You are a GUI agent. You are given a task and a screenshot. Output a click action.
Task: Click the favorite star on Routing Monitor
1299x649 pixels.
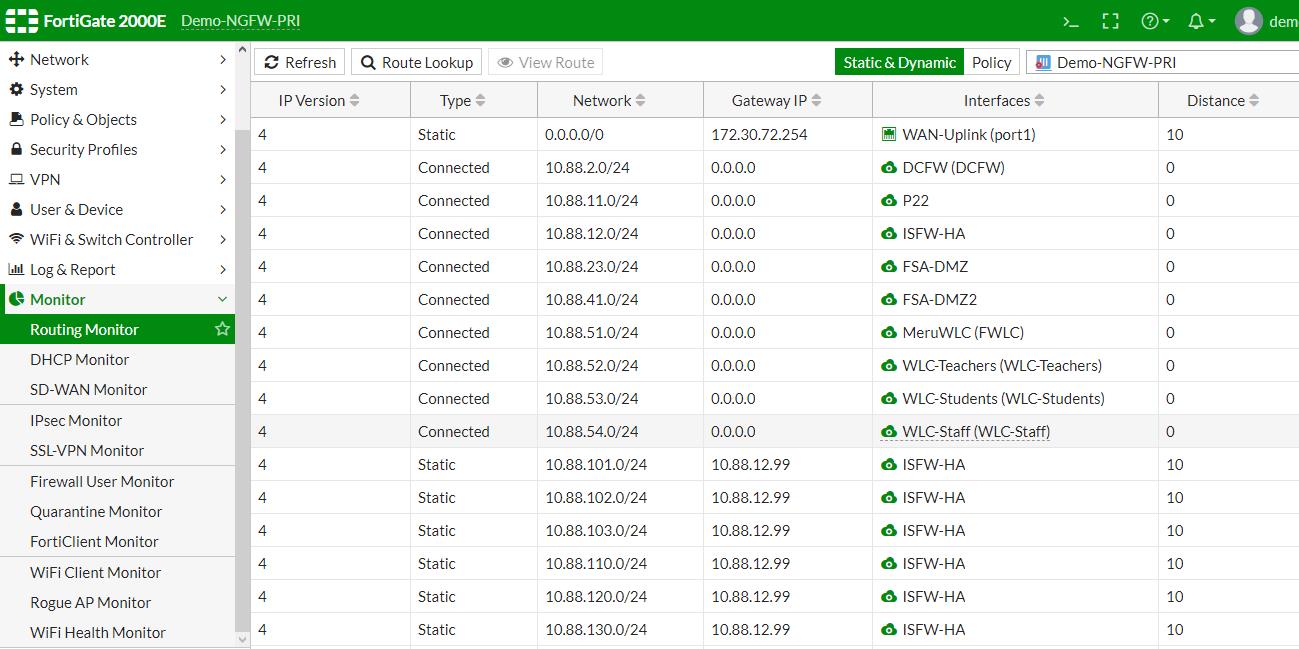tap(222, 329)
